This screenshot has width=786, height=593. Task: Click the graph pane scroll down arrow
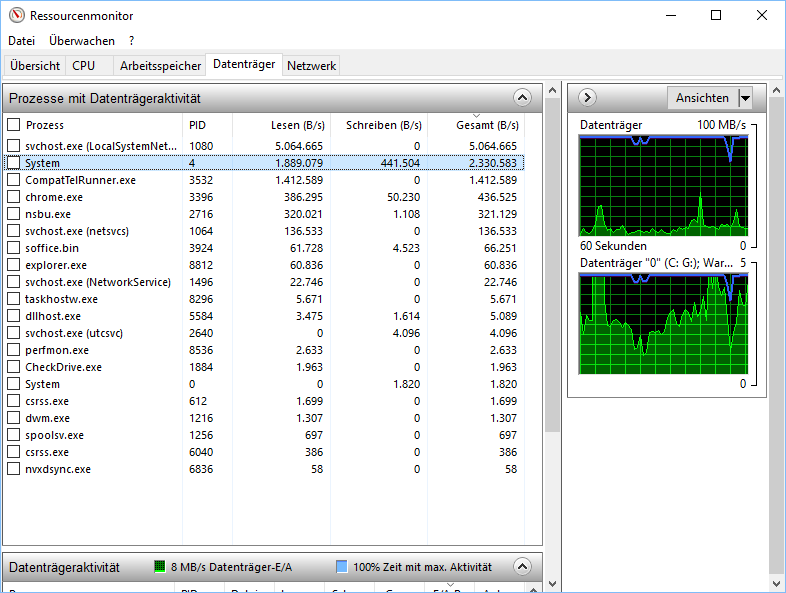point(776,583)
